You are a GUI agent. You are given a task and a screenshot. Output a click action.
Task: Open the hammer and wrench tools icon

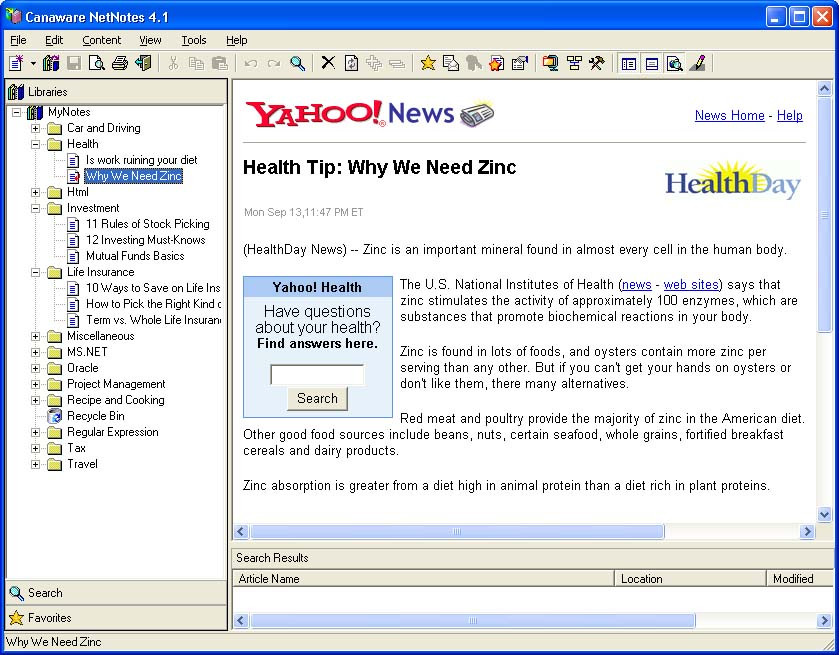tap(597, 63)
